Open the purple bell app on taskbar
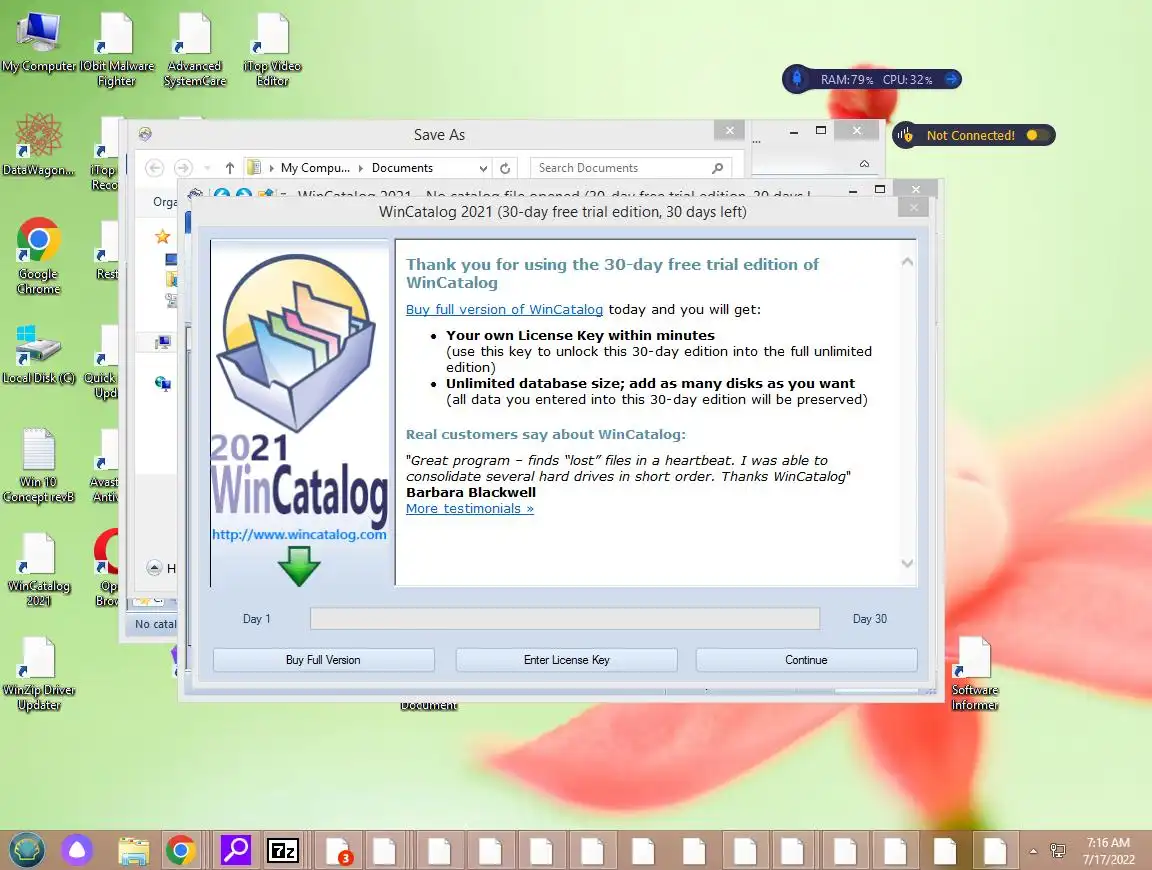 pos(77,851)
